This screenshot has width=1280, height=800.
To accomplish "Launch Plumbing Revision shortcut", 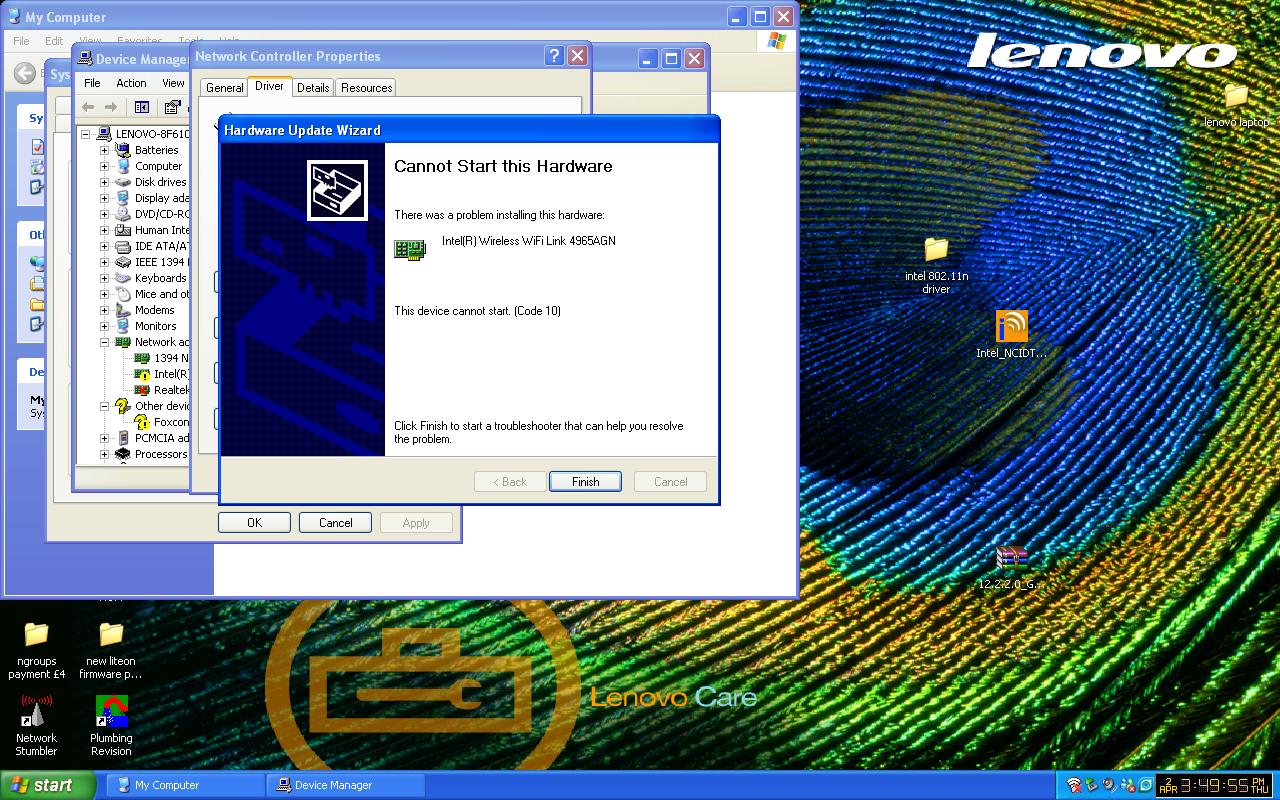I will coord(111,726).
